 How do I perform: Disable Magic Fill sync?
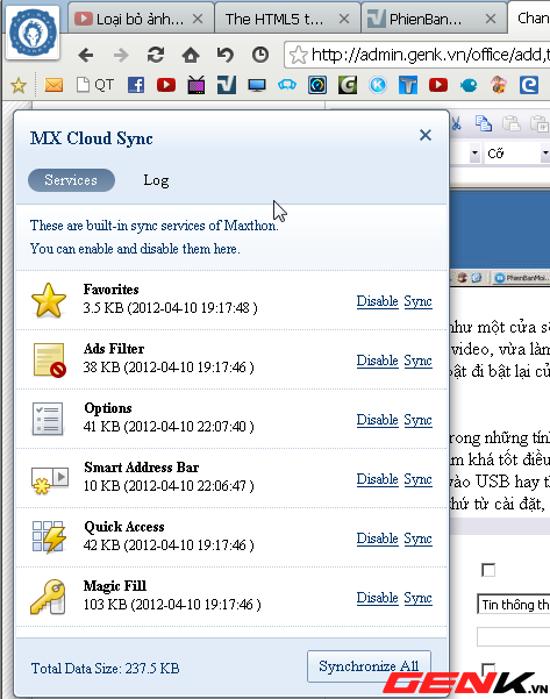[377, 598]
